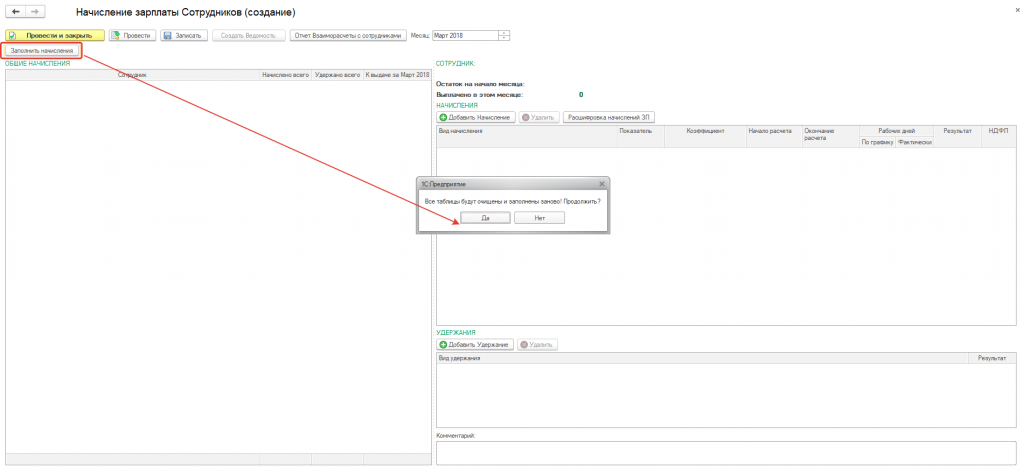Click the 'Показатель' column header
1024x469 pixels.
[641, 137]
